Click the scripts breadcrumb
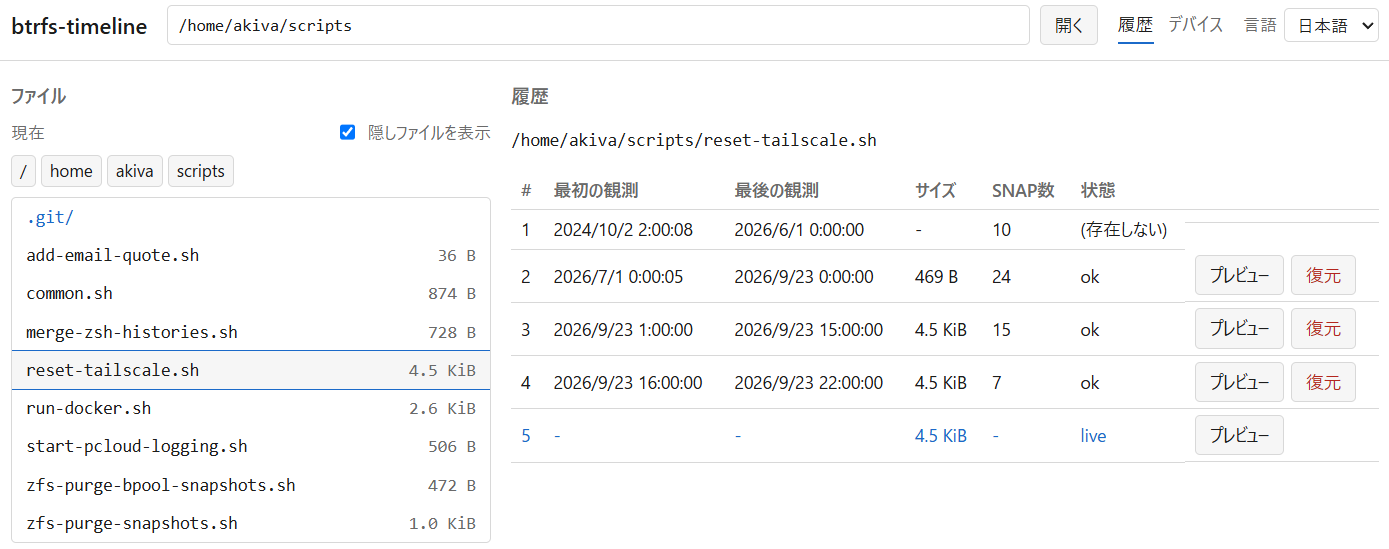The image size is (1389, 549). coord(201,171)
